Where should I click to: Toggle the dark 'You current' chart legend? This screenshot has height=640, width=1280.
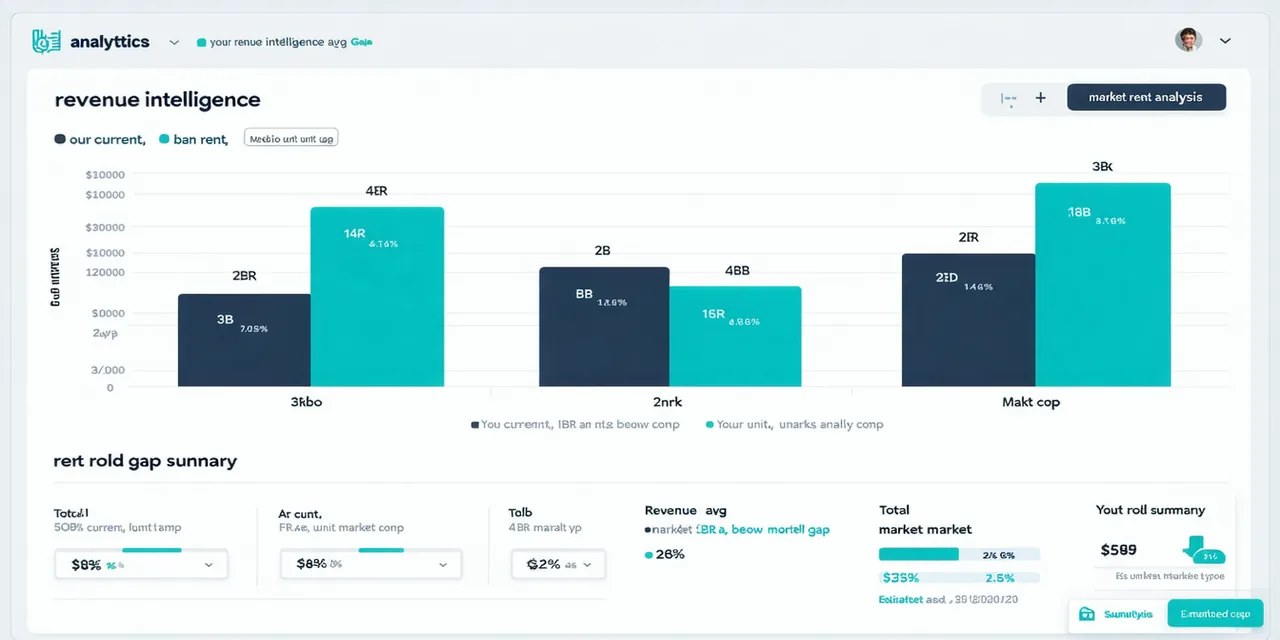click(x=575, y=424)
